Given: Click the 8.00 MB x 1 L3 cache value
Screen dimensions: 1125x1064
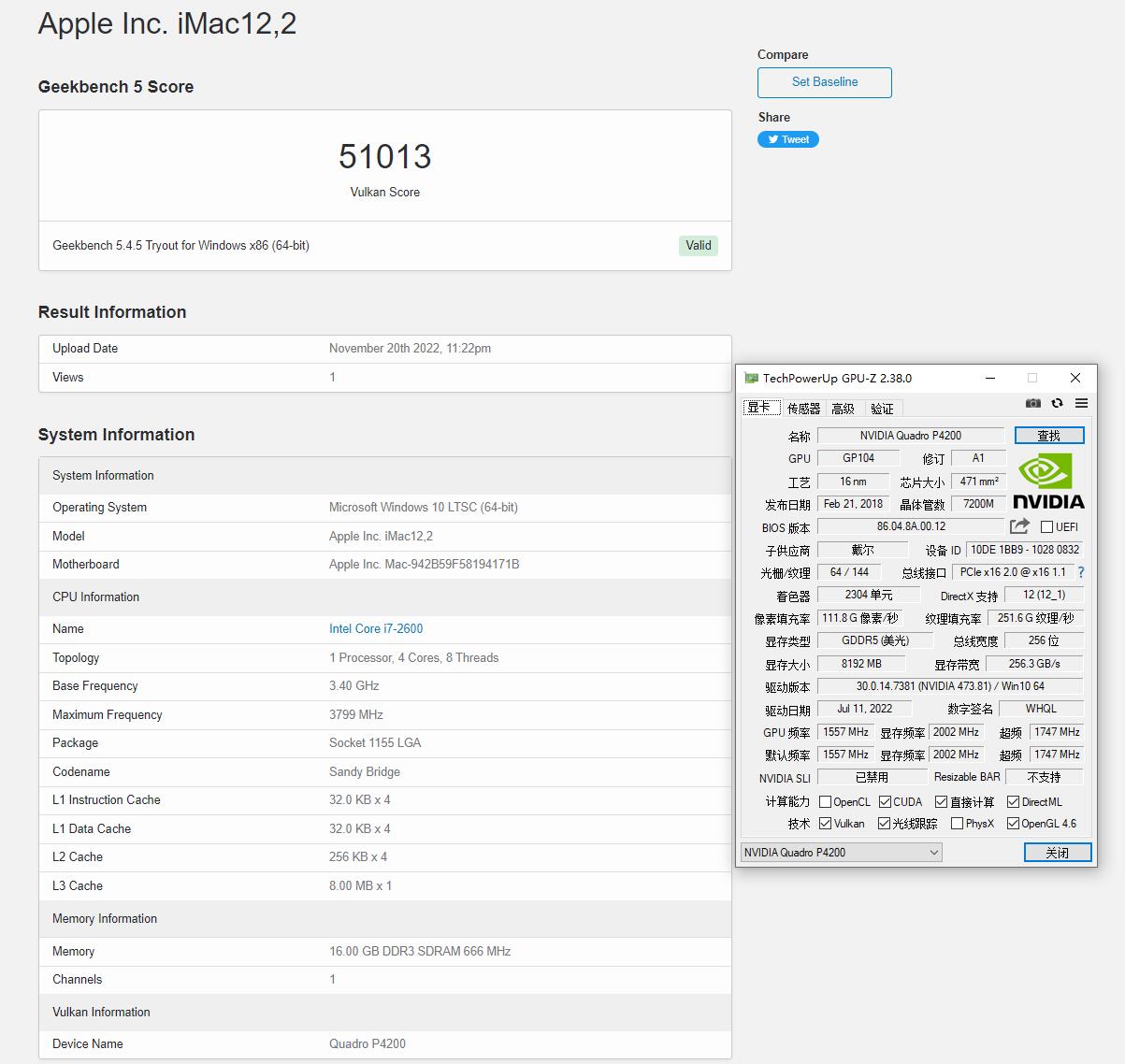Looking at the screenshot, I should click(x=360, y=885).
